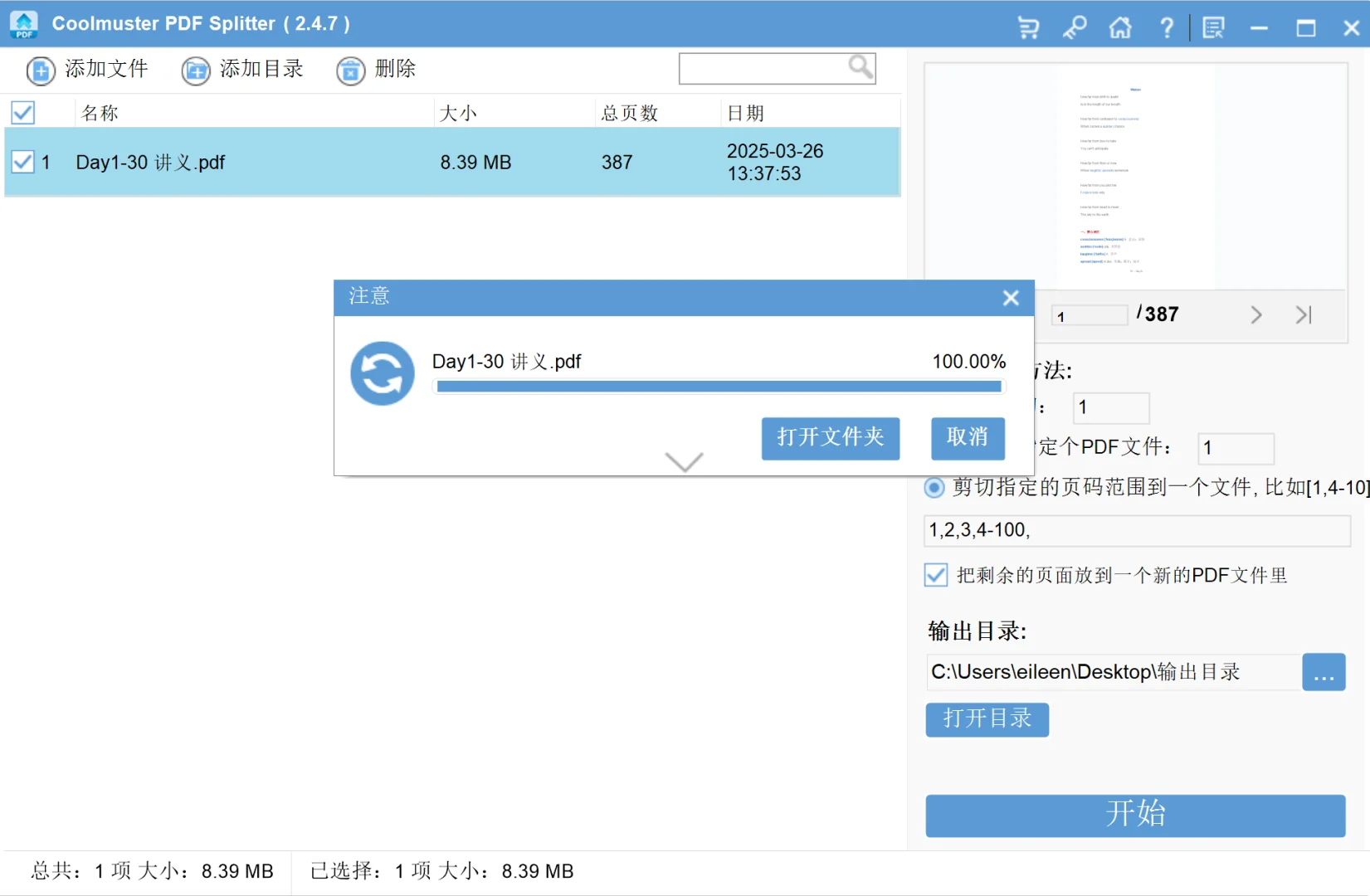Expand dialog details with down chevron
Image resolution: width=1370 pixels, height=896 pixels.
click(685, 461)
